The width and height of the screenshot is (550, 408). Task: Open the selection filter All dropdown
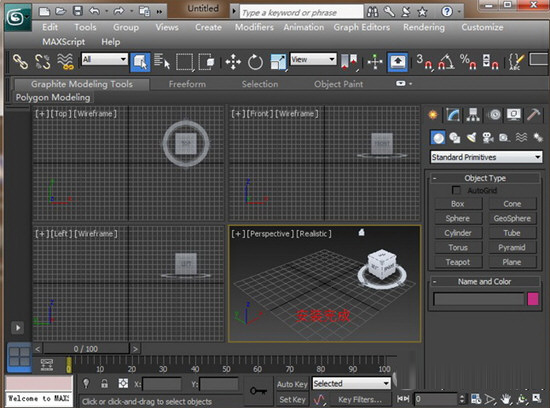pyautogui.click(x=105, y=59)
